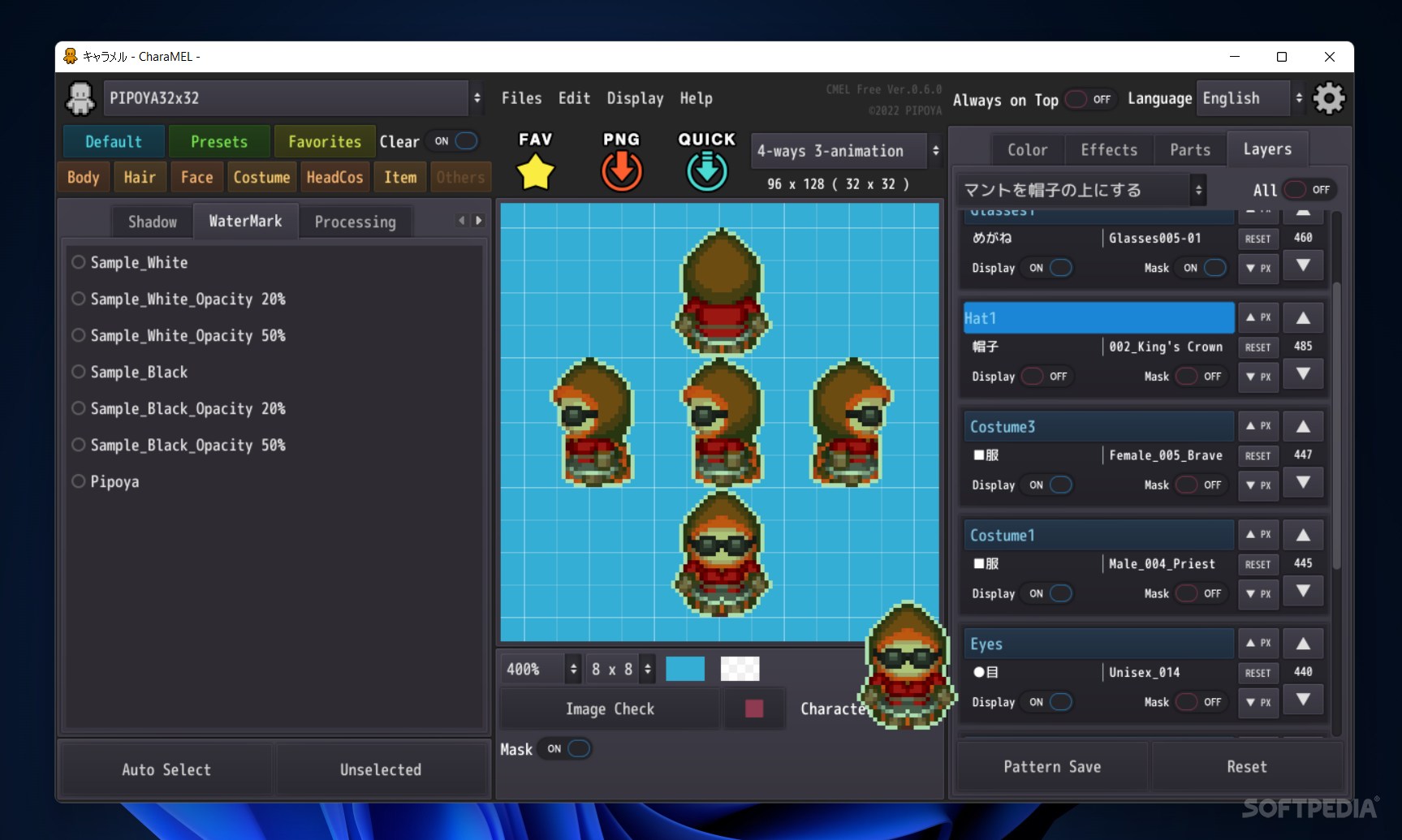Open the 400% zoom dropdown
This screenshot has width=1402, height=840.
click(541, 670)
